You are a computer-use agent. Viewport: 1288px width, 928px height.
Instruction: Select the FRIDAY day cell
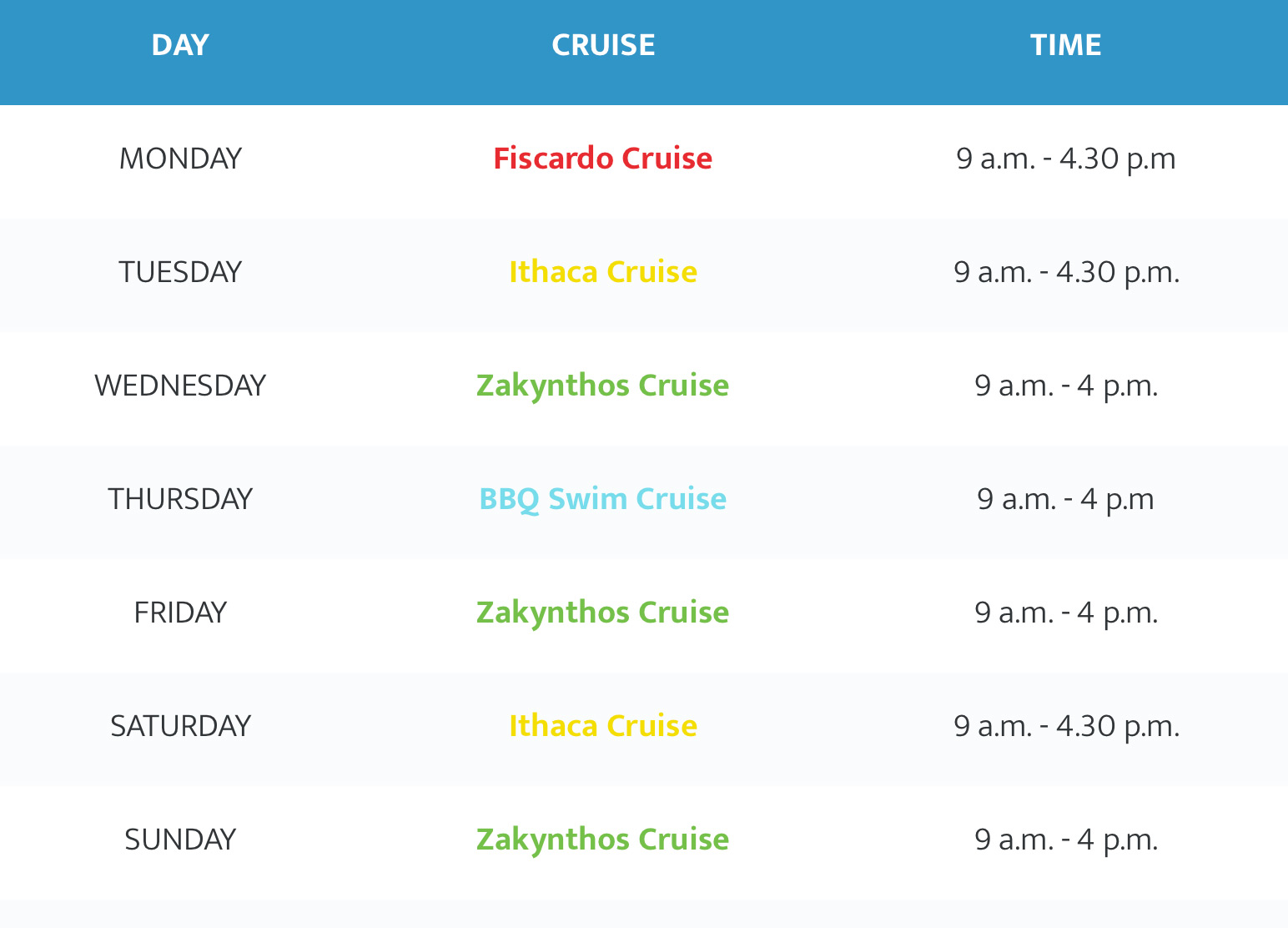pos(180,613)
